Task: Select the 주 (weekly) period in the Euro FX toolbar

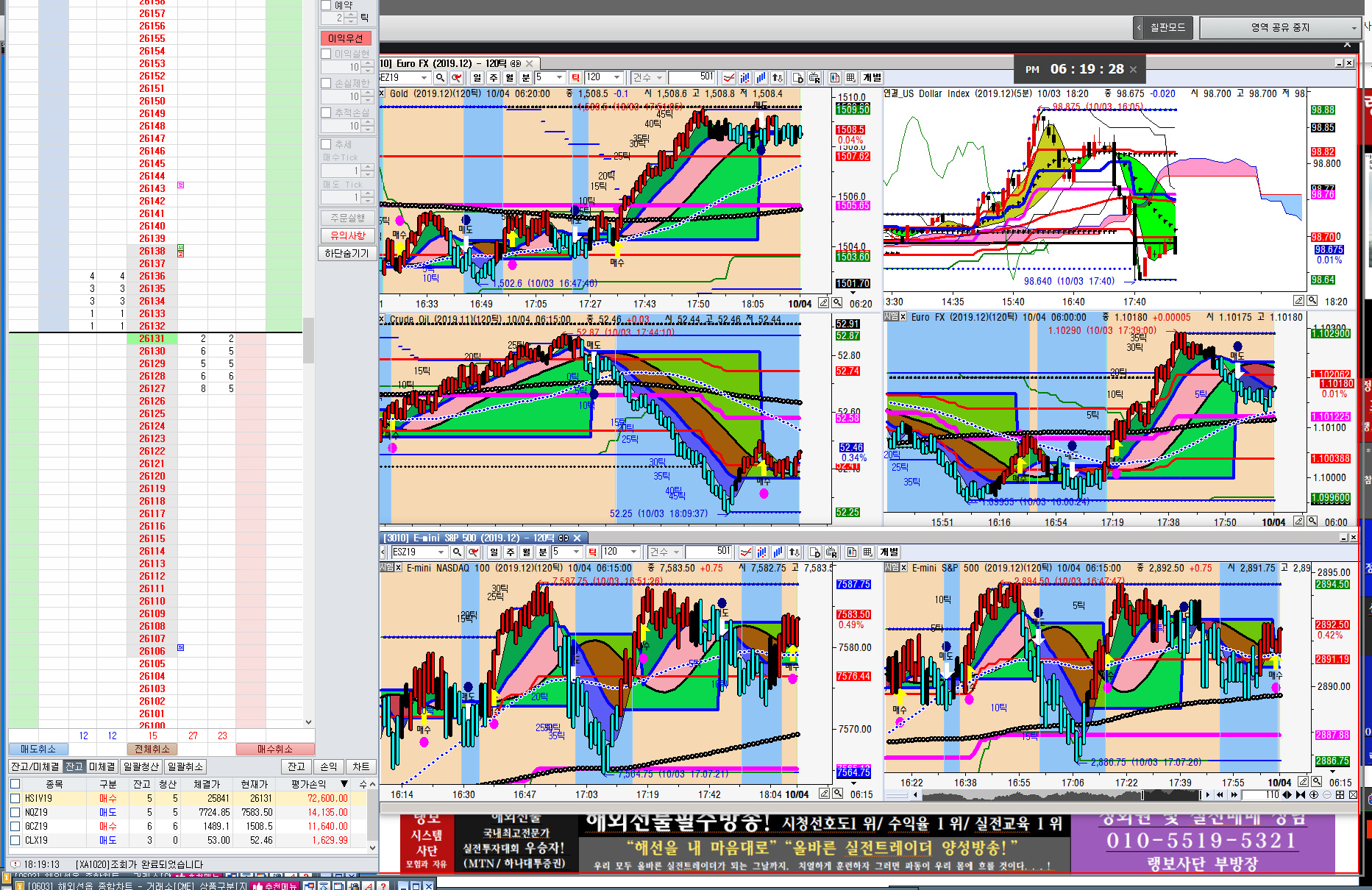Action: click(x=493, y=78)
